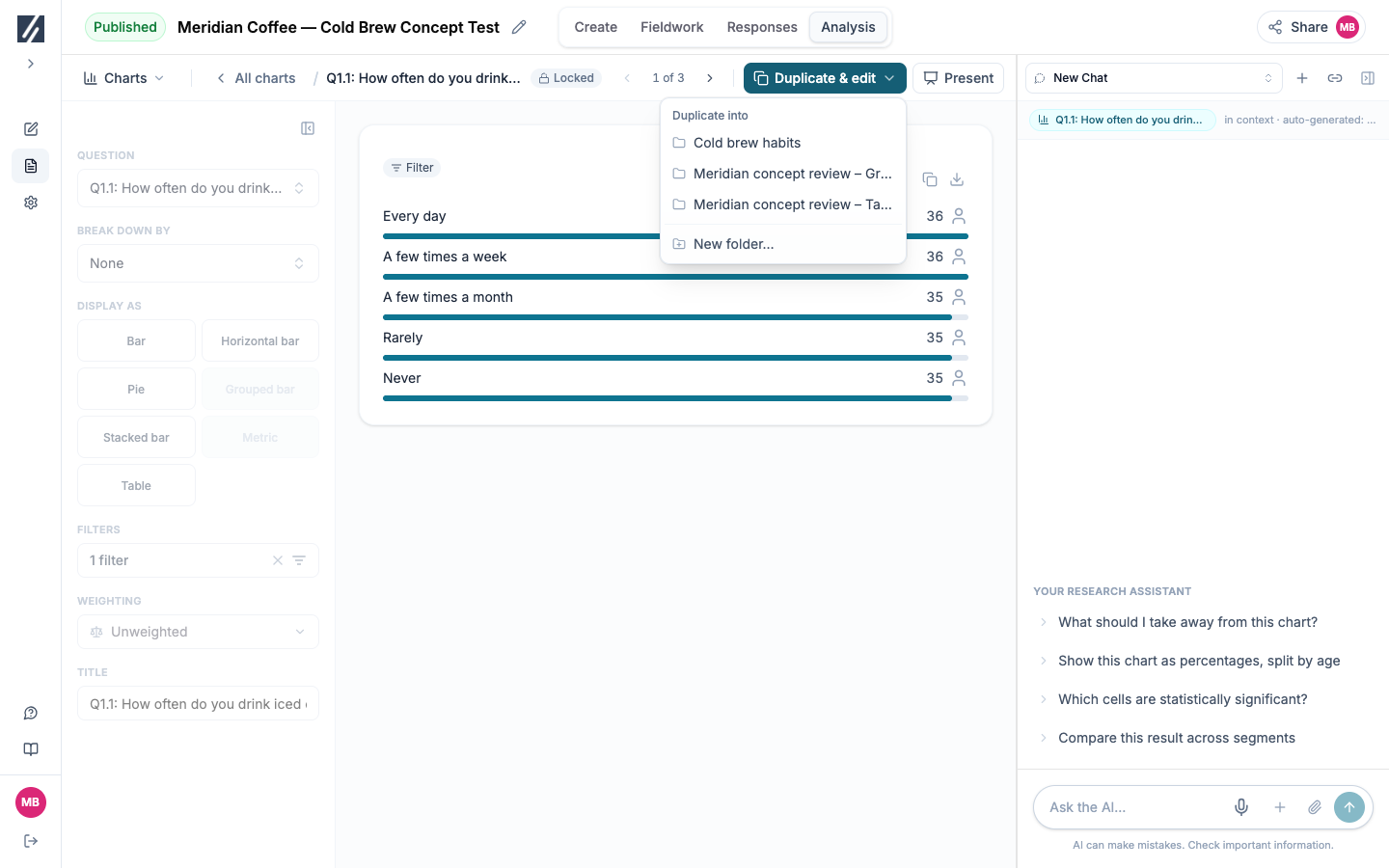
Task: Collapse the chart settings panel icon
Action: [x=308, y=128]
